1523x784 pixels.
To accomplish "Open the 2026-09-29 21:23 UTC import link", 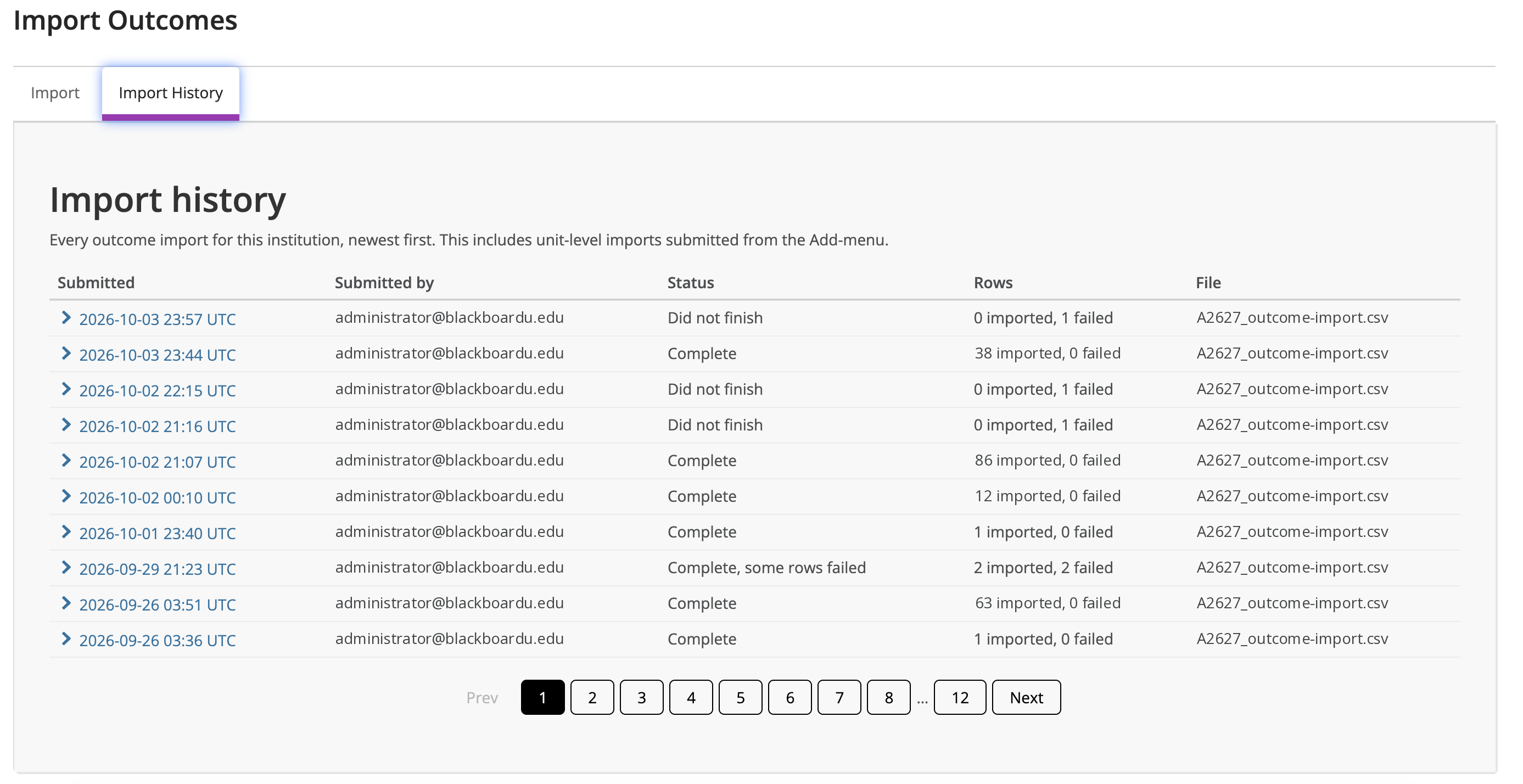I will coord(157,569).
